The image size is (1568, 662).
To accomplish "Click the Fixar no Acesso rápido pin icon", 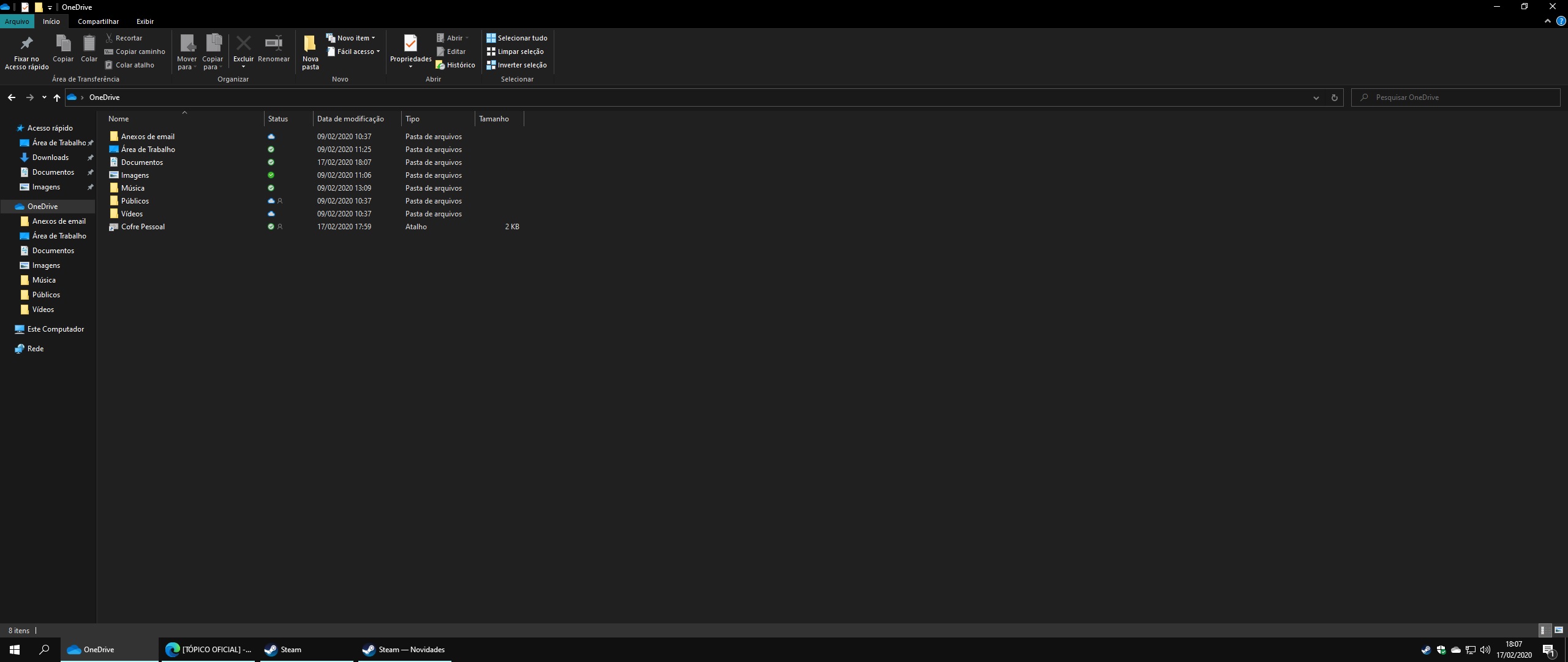I will [26, 44].
